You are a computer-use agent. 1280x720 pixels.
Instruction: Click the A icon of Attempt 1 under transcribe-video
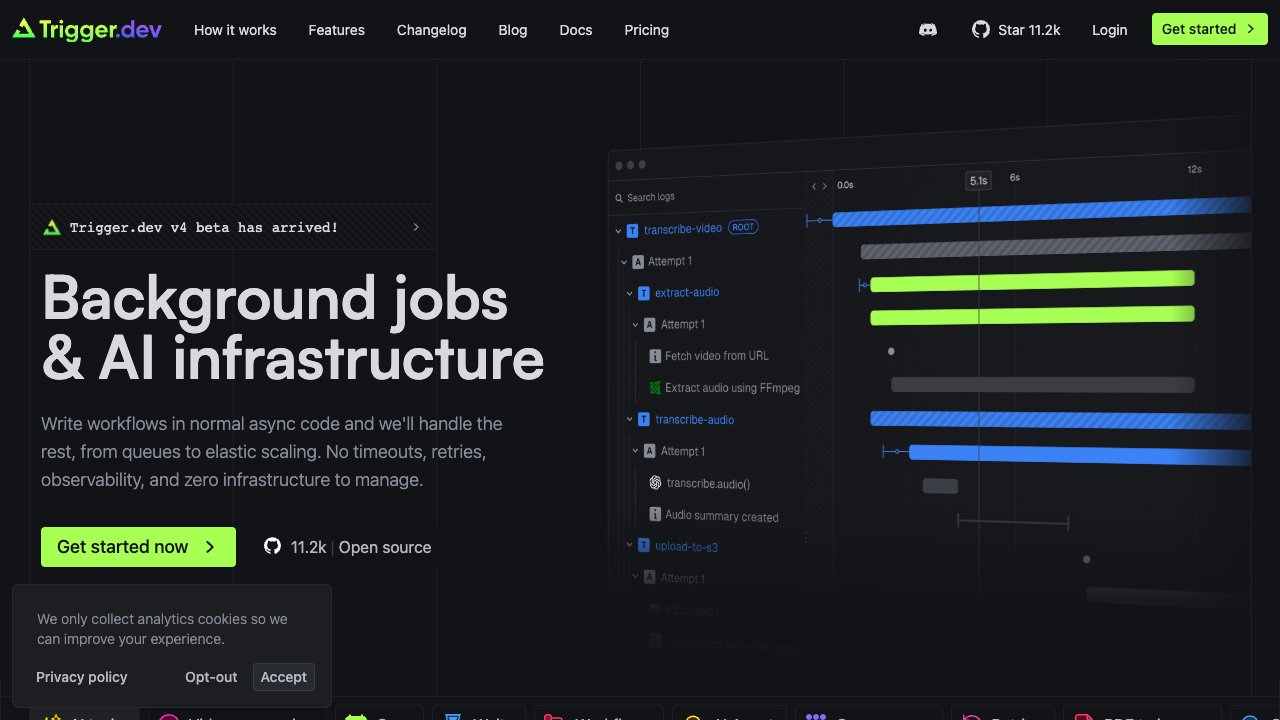638,261
